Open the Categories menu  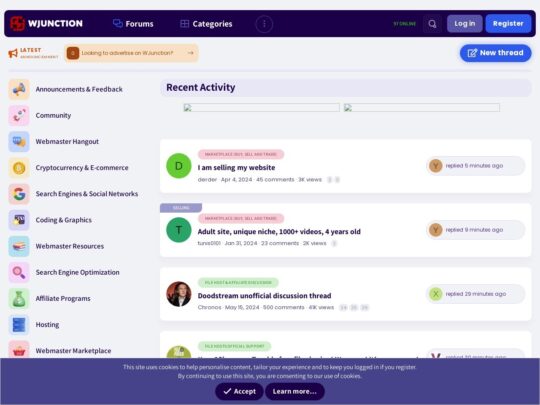[x=206, y=24]
